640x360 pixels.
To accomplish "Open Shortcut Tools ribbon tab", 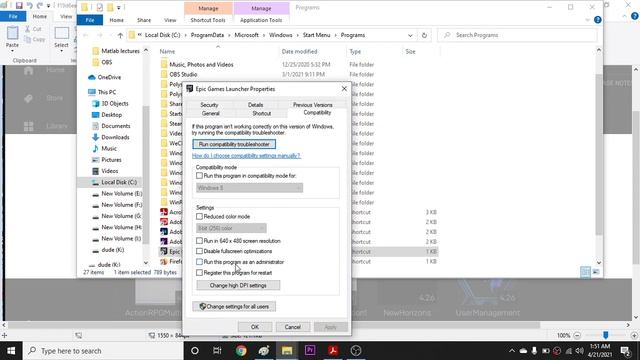I will 208,20.
